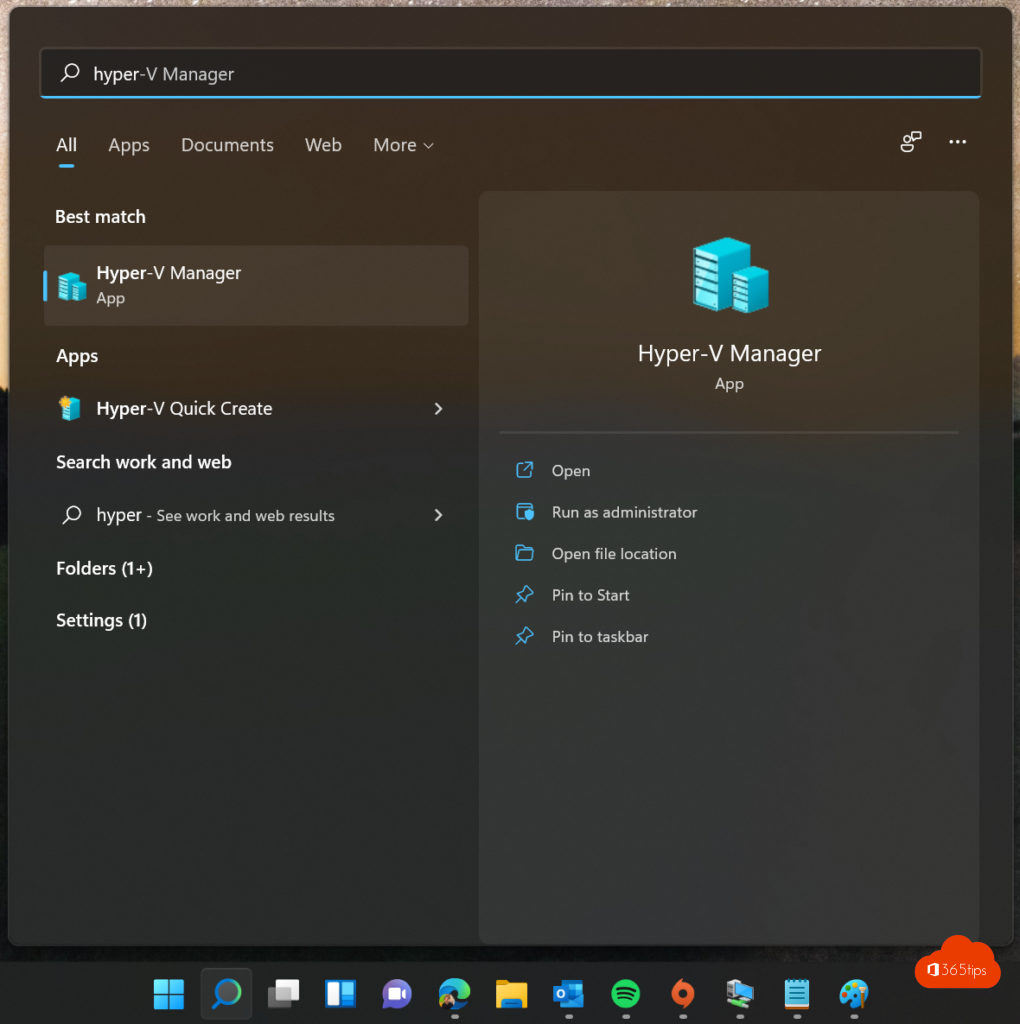Viewport: 1020px width, 1024px height.
Task: Open Task View in taskbar
Action: click(283, 993)
